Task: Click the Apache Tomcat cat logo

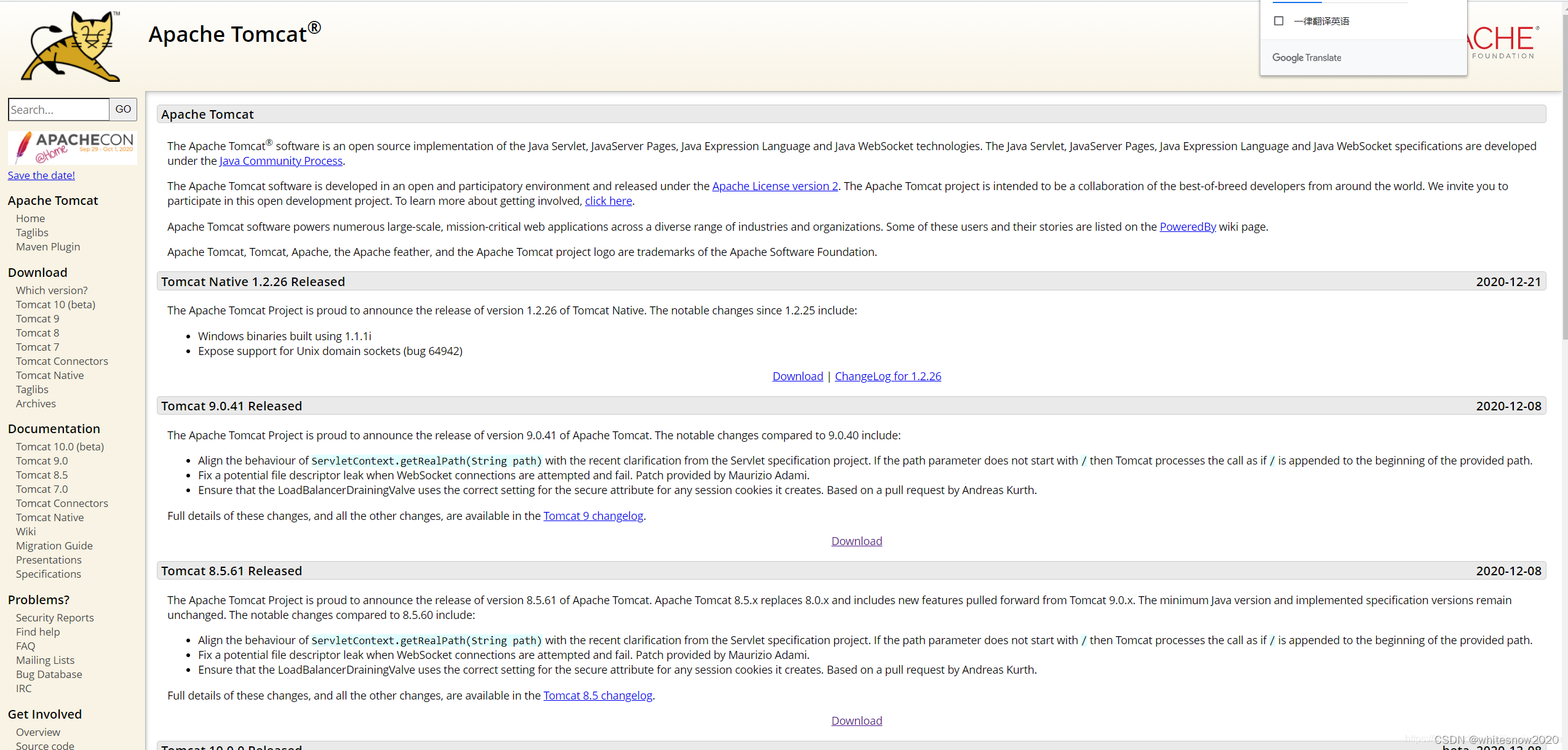Action: coord(70,45)
